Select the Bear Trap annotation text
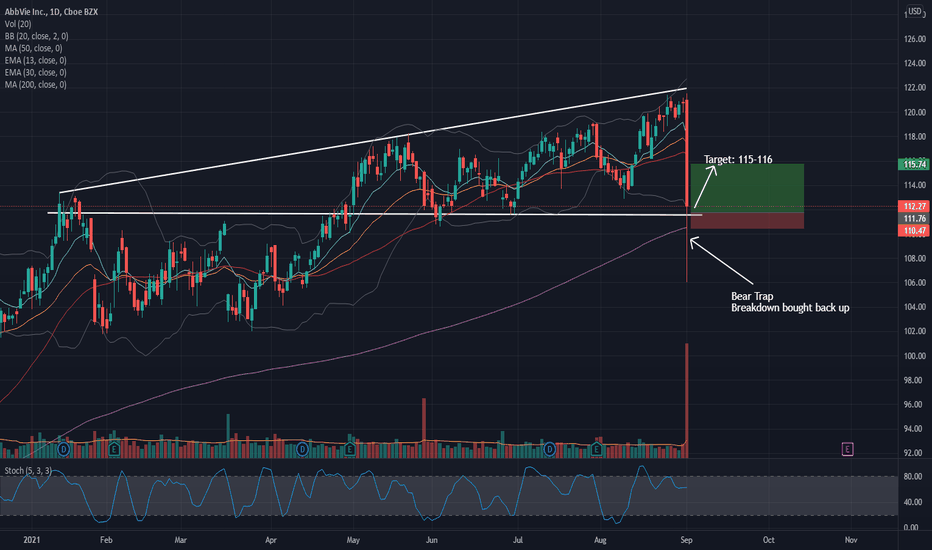Viewport: 932px width, 550px height. [x=752, y=296]
